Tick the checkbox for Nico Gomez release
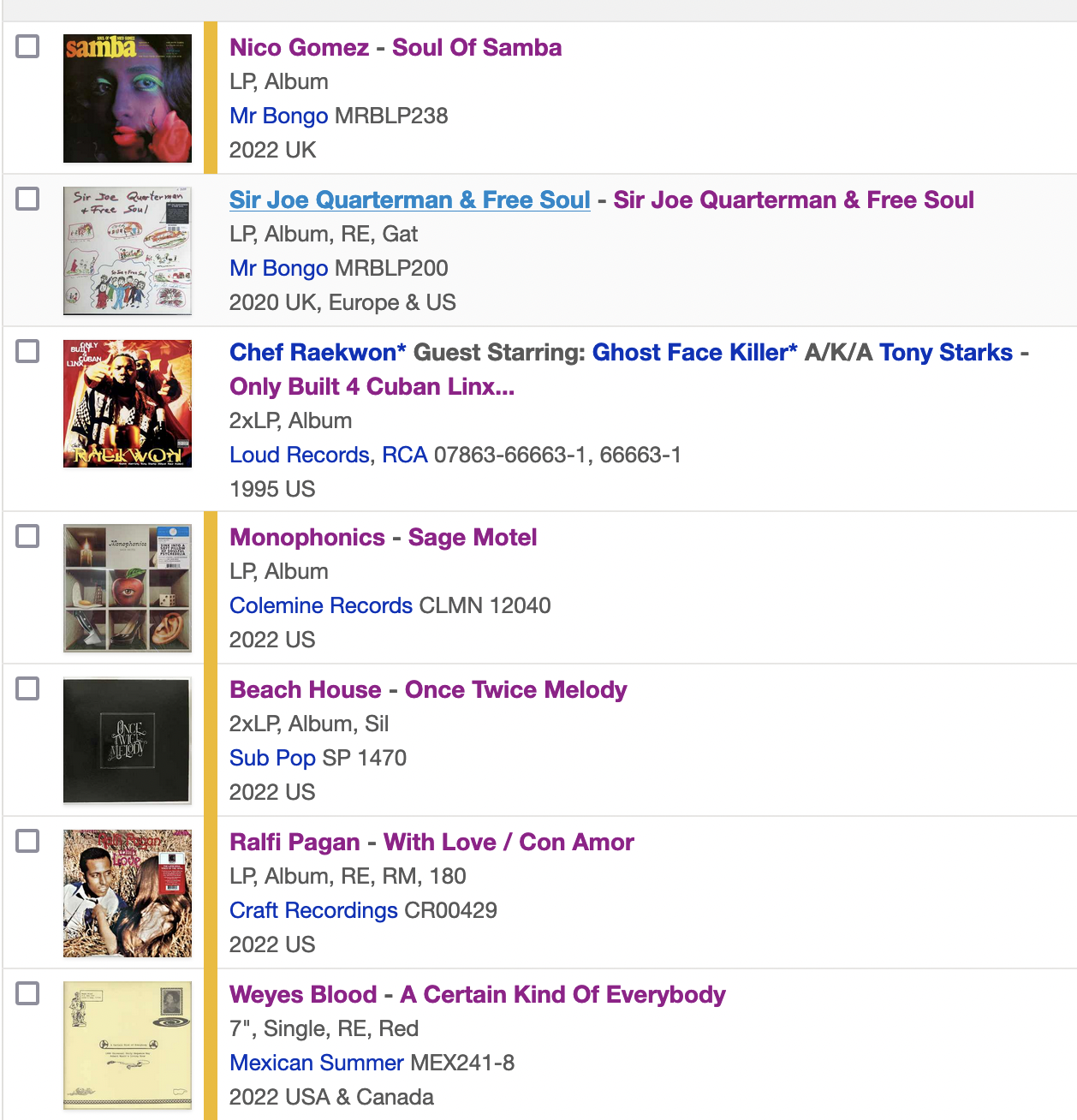Screen dimensions: 1077x1120 pos(28,46)
